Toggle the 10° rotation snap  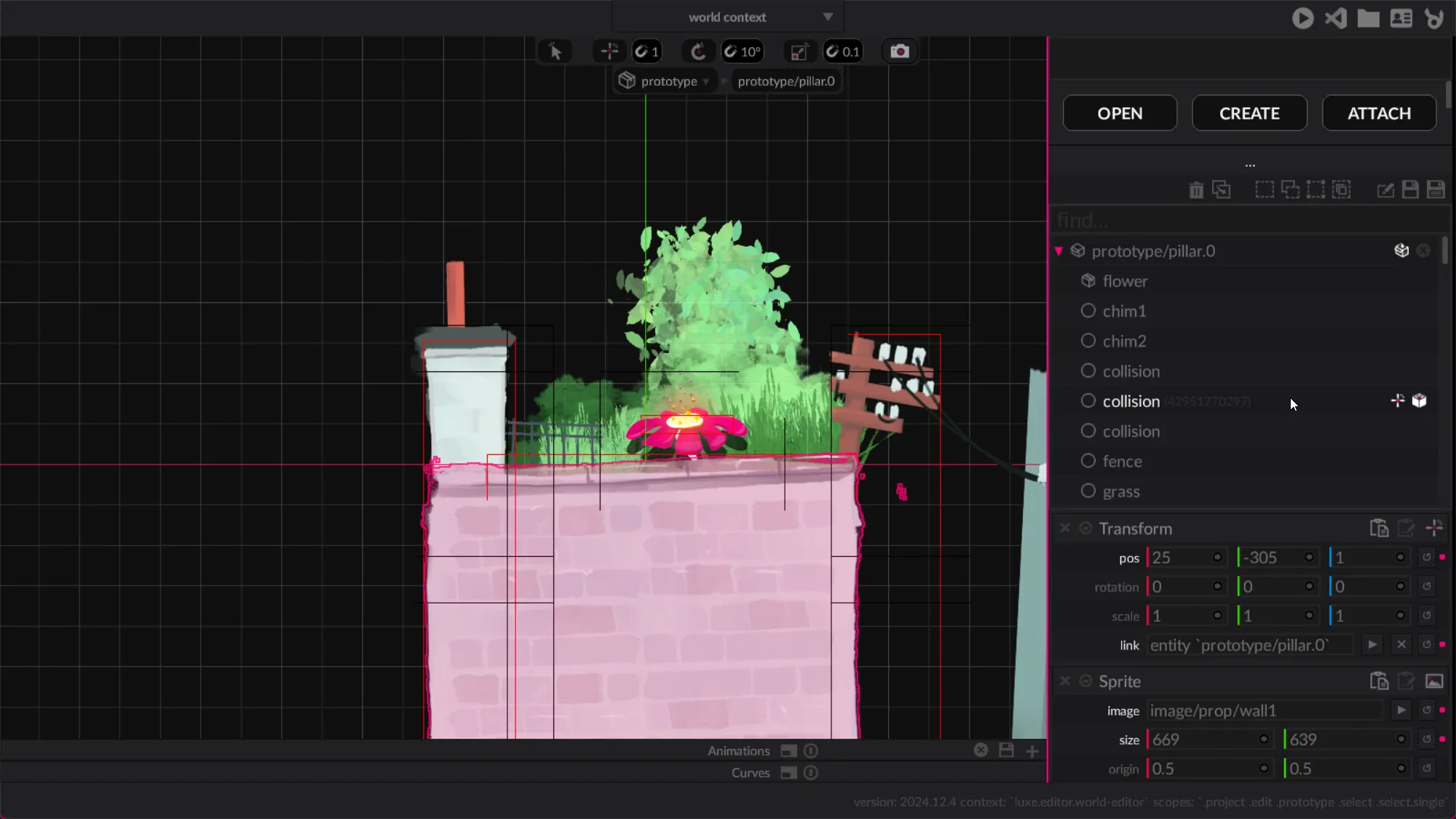(x=743, y=52)
